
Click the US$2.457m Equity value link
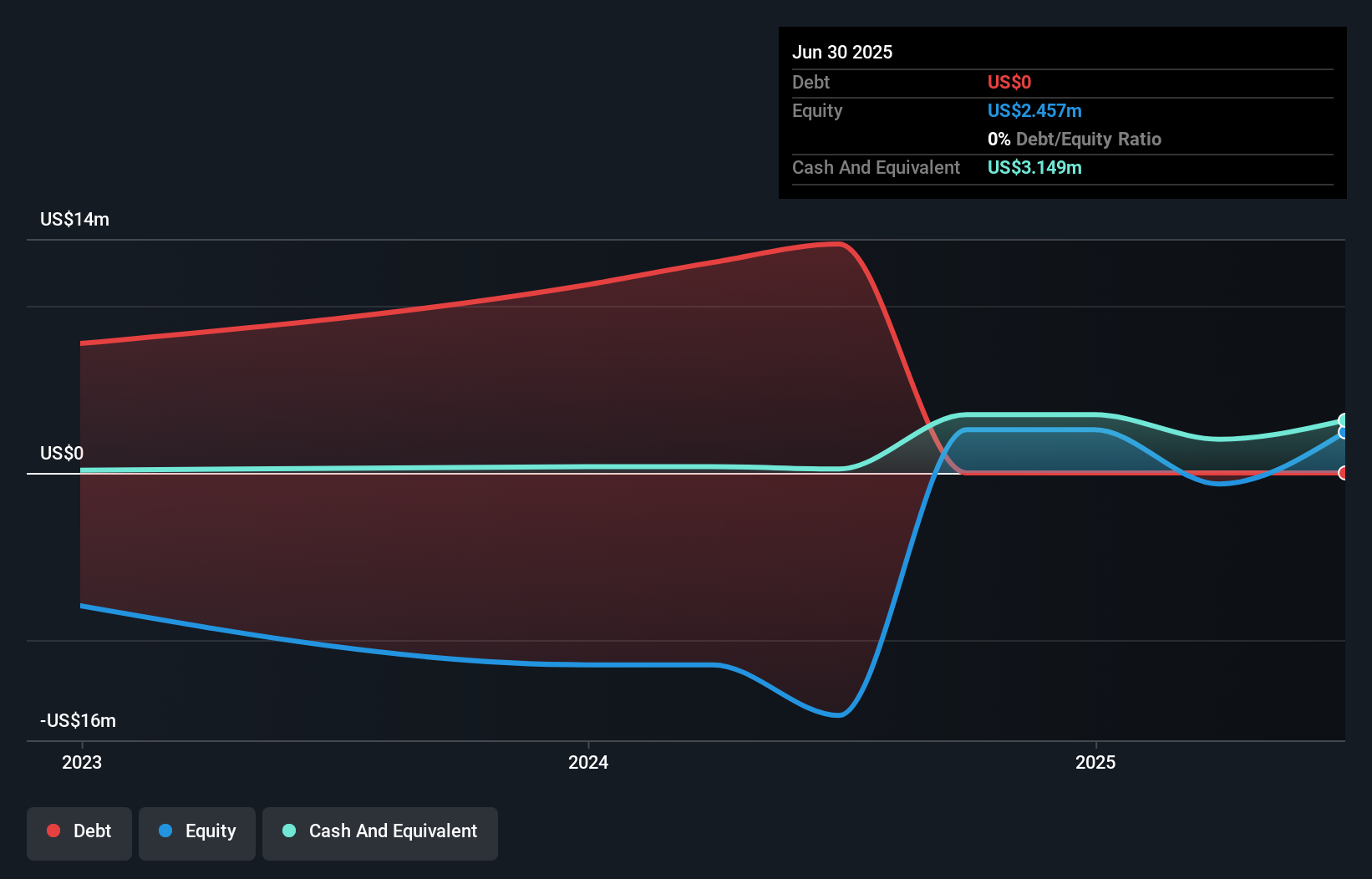point(1034,110)
